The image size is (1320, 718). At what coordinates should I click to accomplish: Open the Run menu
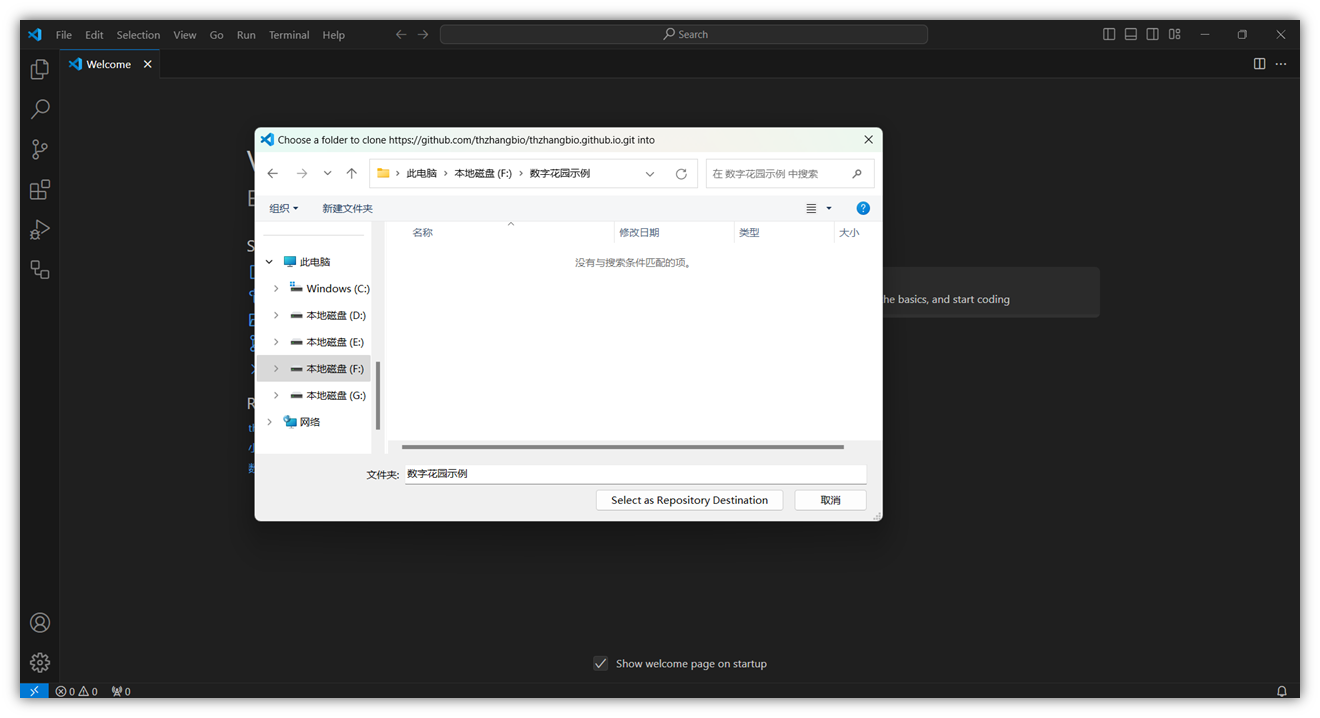click(246, 34)
